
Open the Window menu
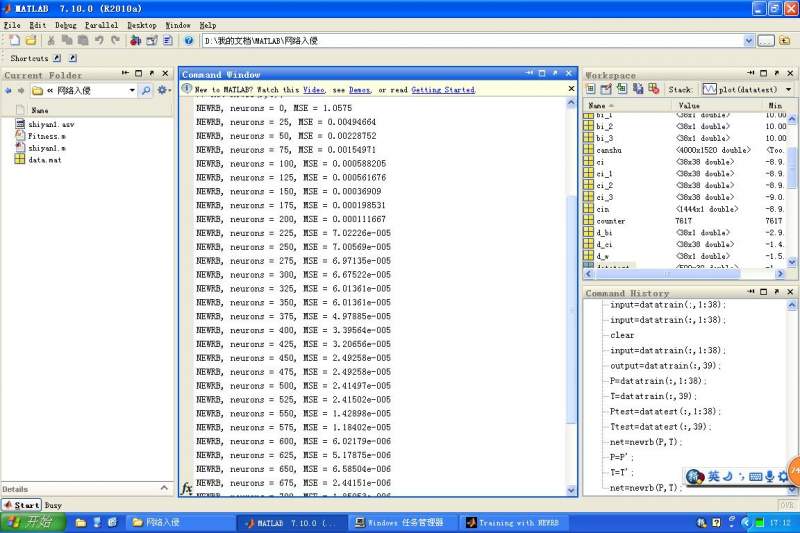tap(178, 25)
